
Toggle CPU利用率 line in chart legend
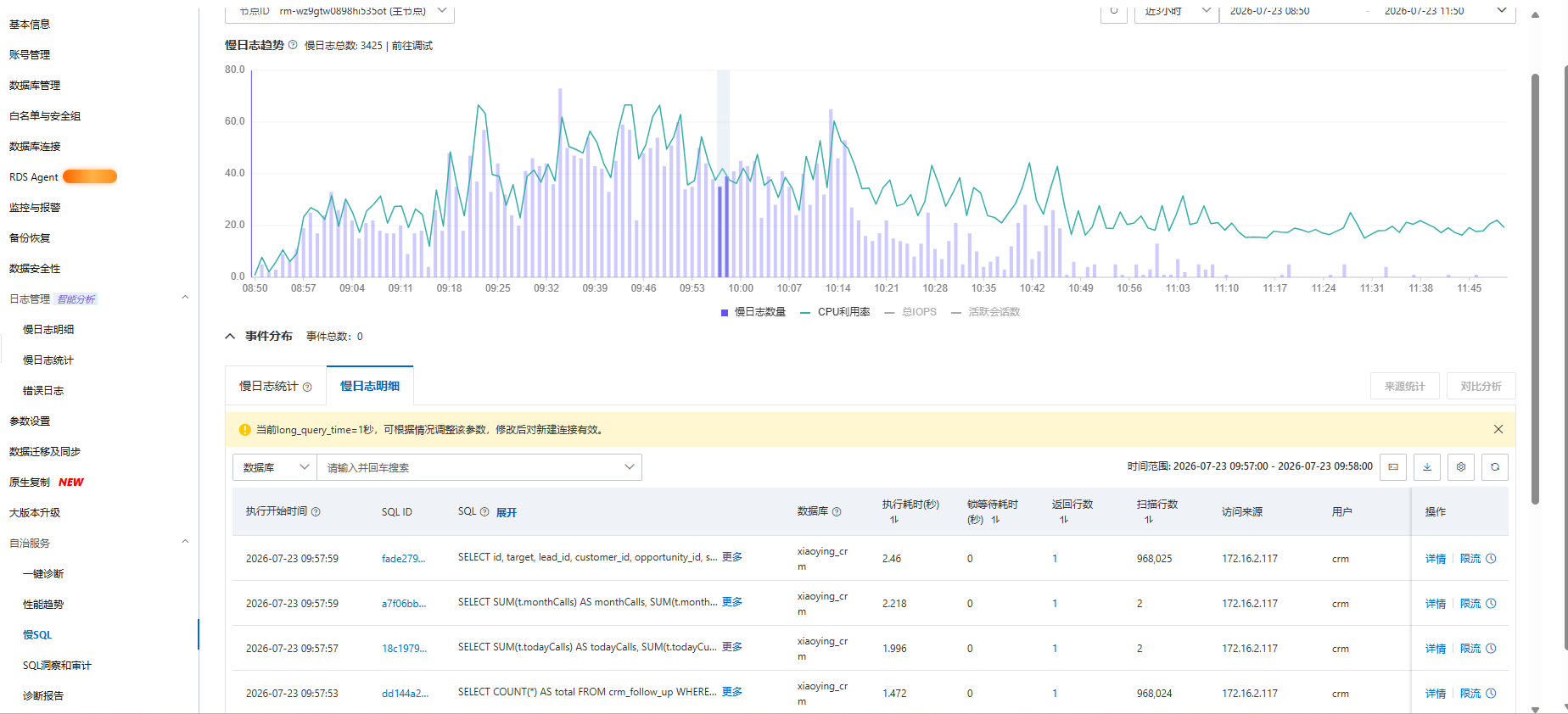point(835,312)
